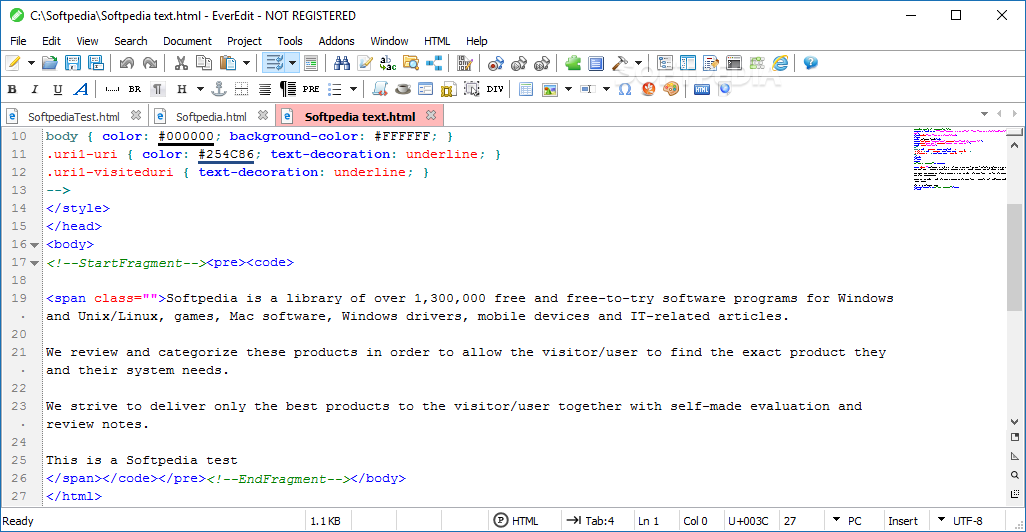1026x532 pixels.
Task: Toggle the command window panel icon
Action: [734, 63]
